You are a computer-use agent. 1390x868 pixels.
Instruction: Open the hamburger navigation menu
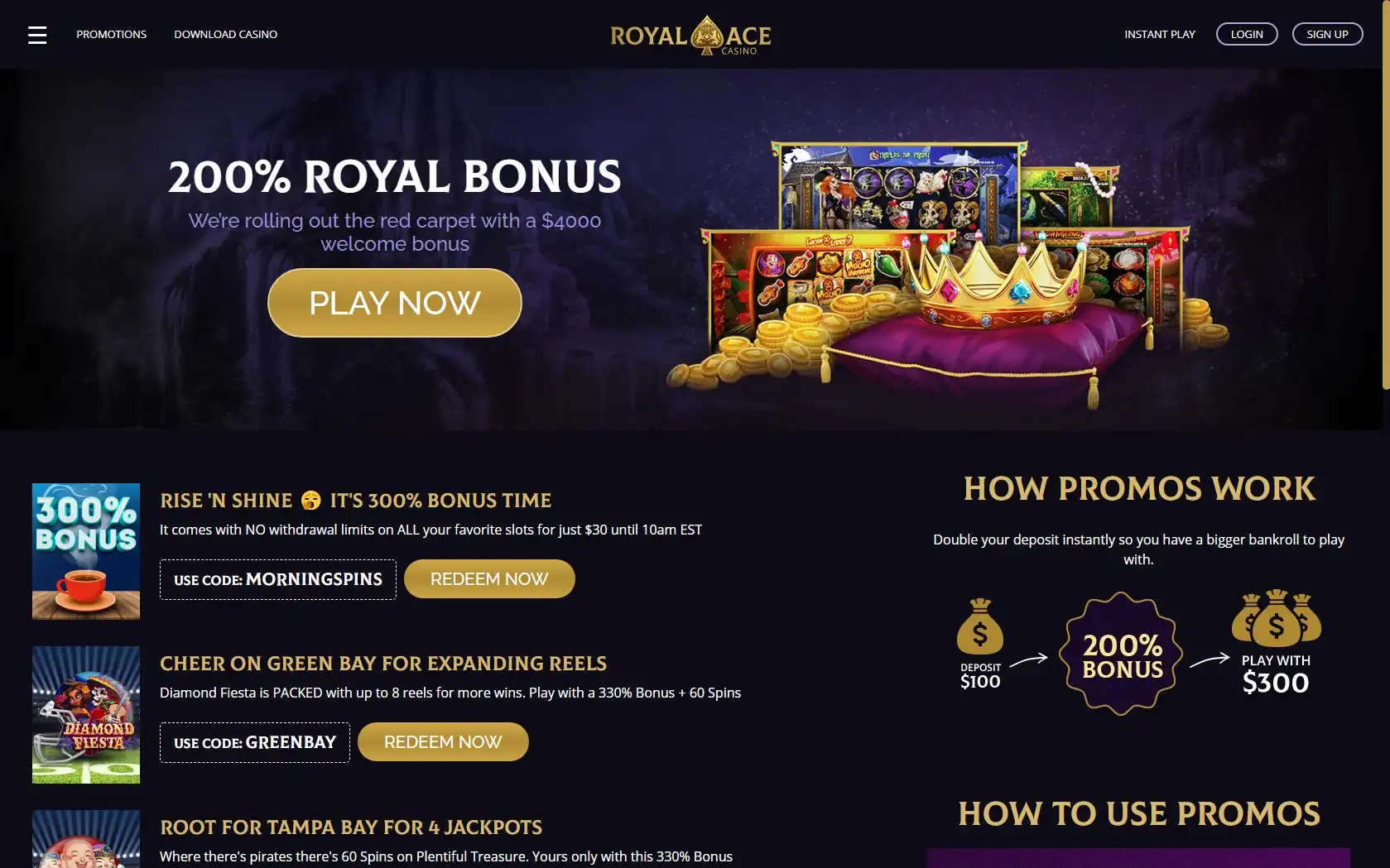point(37,35)
